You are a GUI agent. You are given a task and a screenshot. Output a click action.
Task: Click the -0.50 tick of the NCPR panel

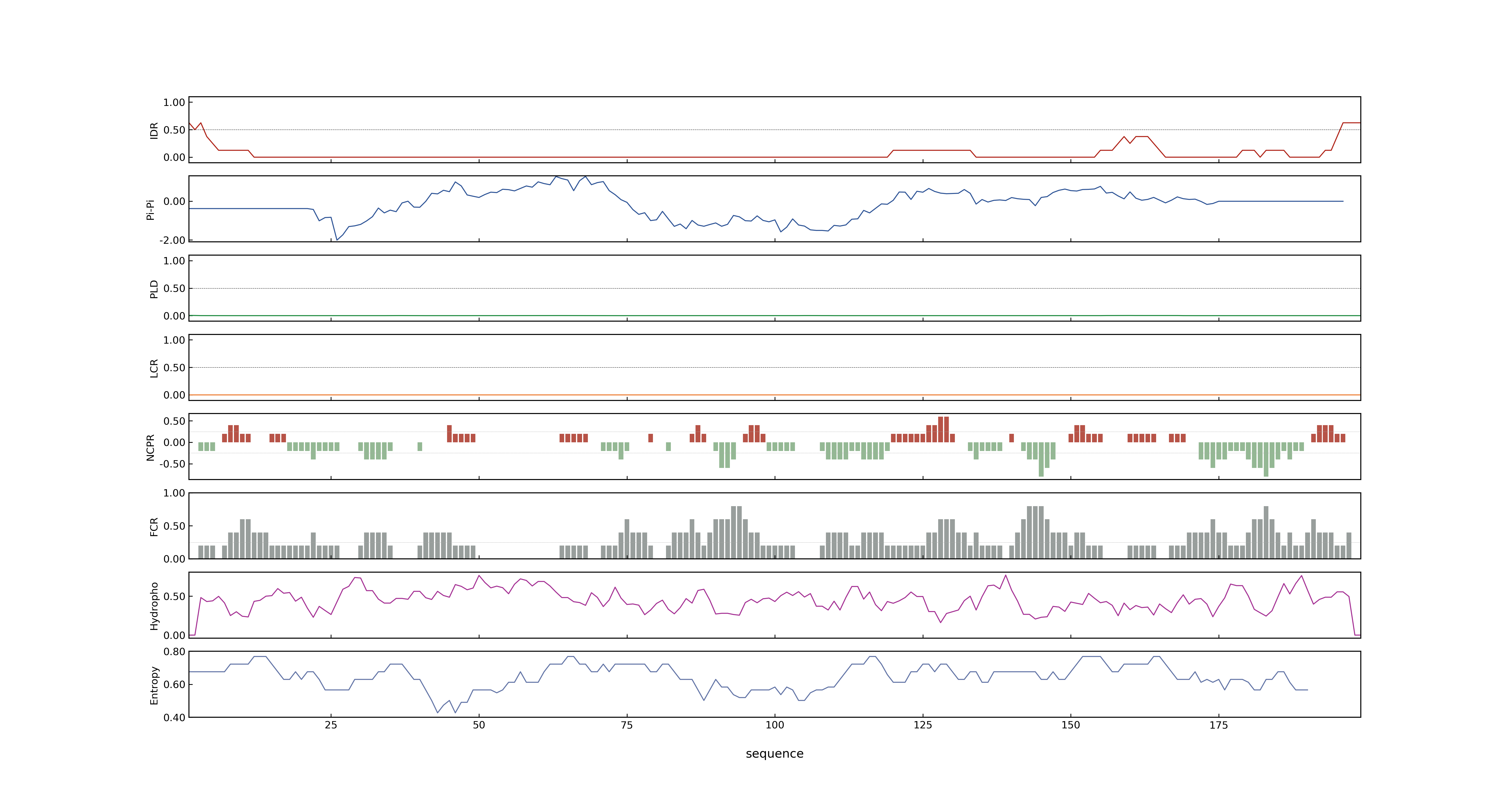[172, 464]
